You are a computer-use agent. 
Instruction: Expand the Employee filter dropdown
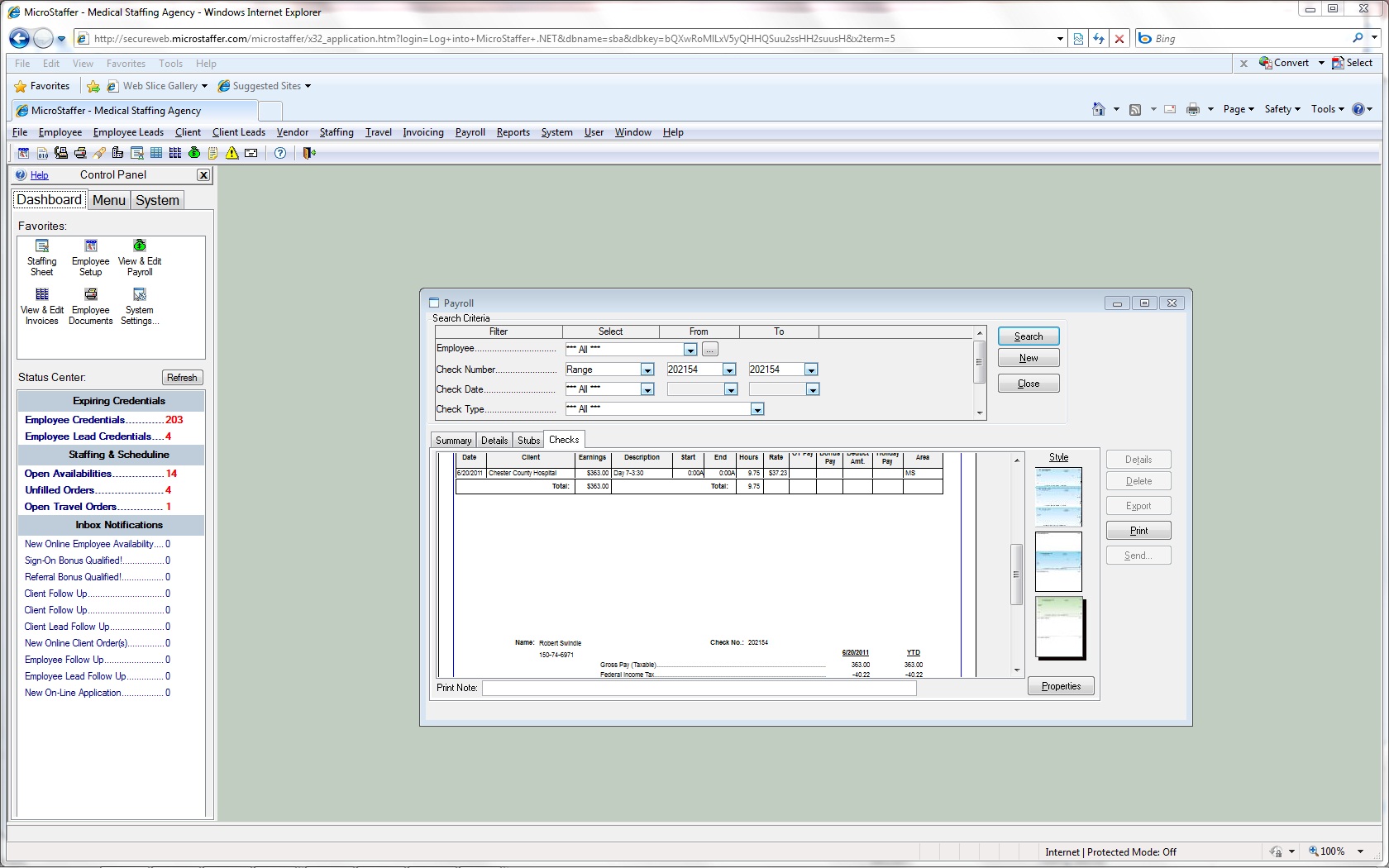click(690, 350)
